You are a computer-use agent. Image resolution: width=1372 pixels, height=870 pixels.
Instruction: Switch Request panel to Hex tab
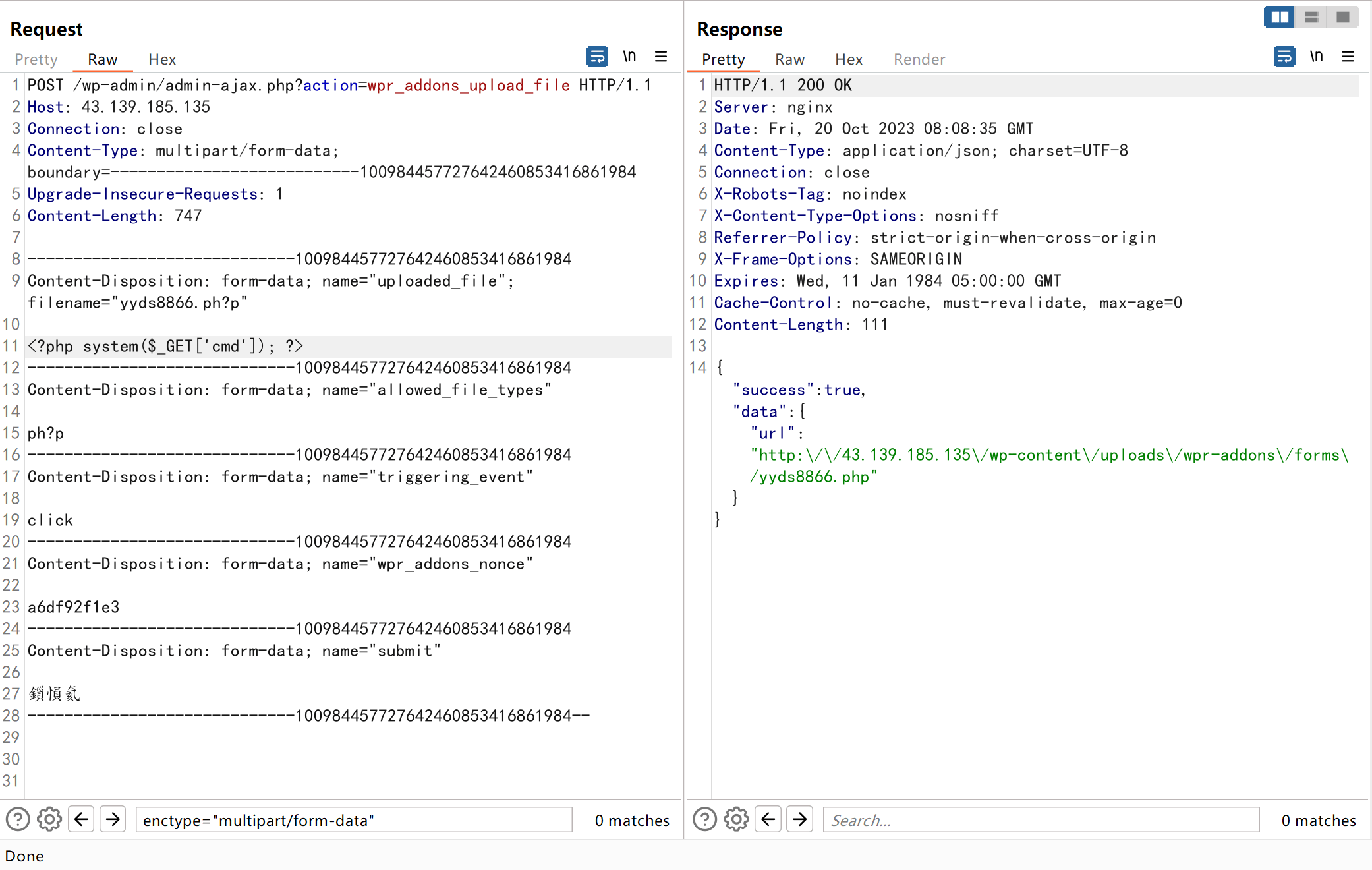[162, 59]
